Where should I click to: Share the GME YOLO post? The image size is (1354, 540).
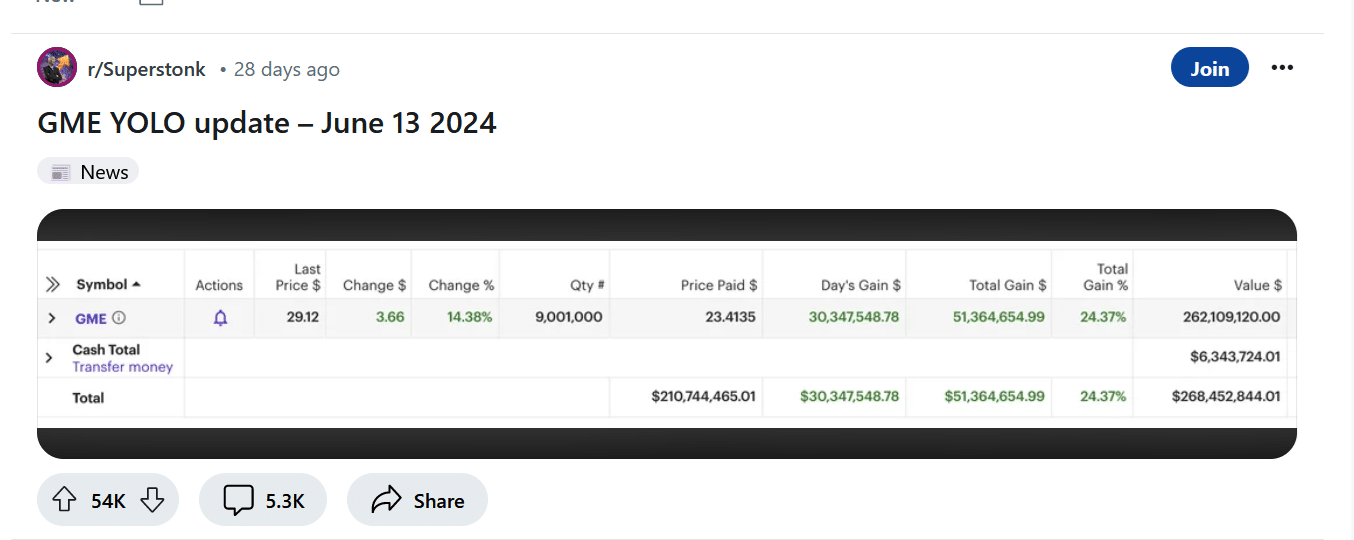pyautogui.click(x=417, y=501)
